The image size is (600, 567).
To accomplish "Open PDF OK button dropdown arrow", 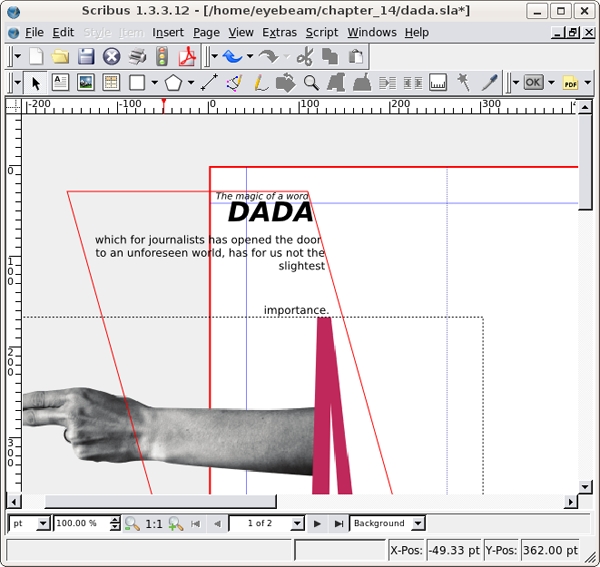I will click(x=551, y=83).
